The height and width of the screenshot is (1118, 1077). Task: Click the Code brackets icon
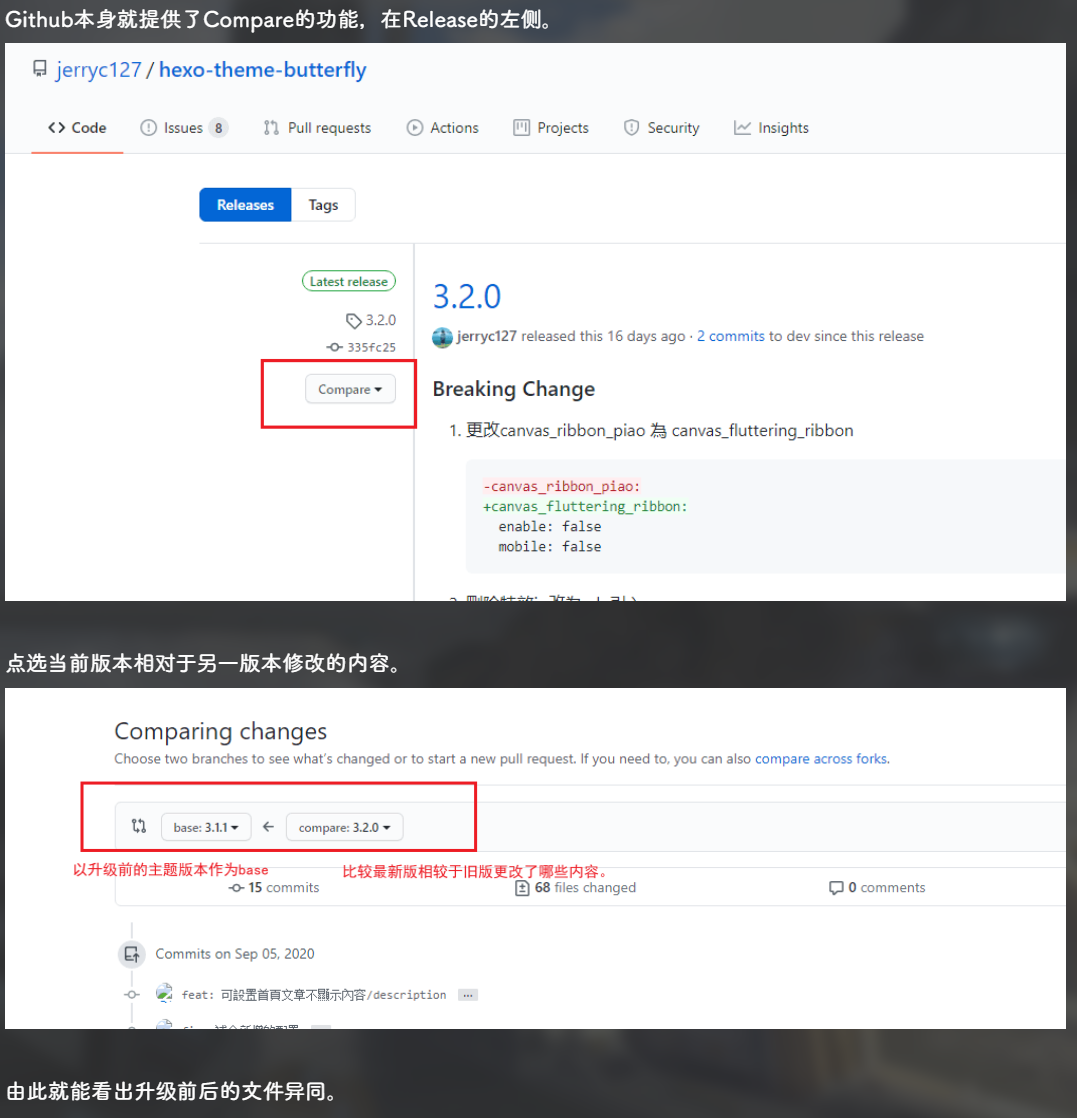pyautogui.click(x=56, y=128)
